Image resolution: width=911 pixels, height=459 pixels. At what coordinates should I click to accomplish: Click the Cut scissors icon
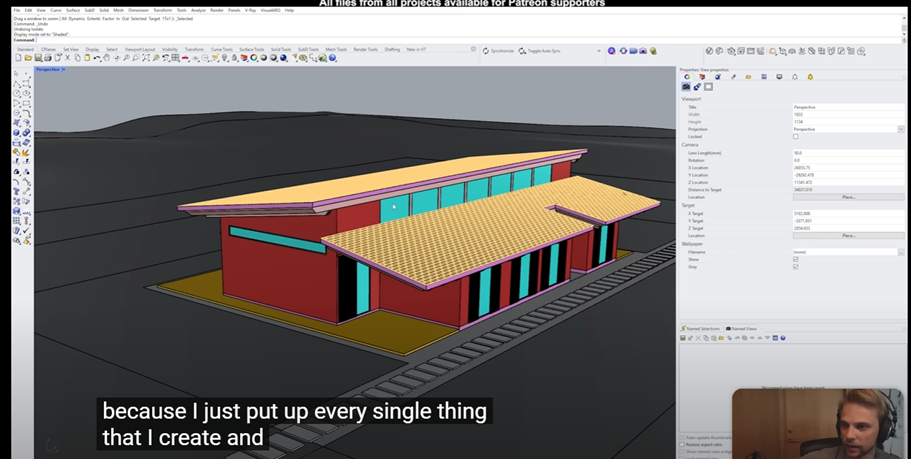click(x=67, y=58)
